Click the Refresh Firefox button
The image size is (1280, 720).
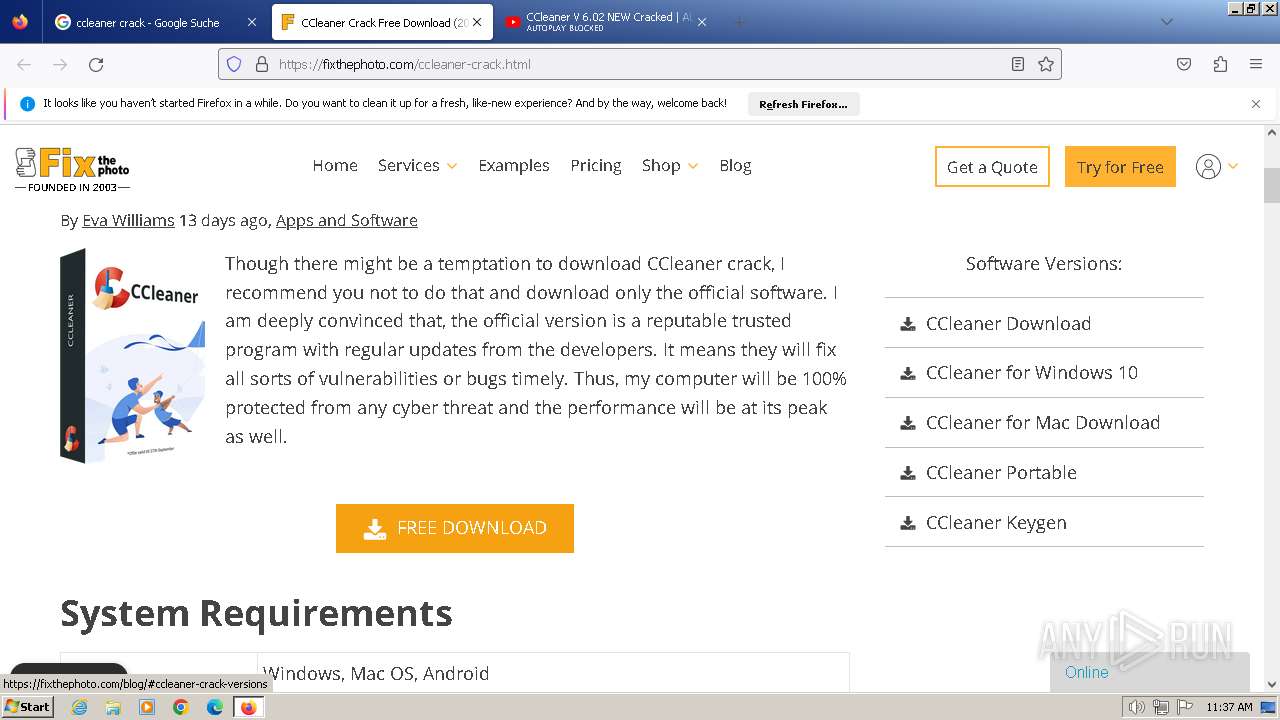point(803,104)
